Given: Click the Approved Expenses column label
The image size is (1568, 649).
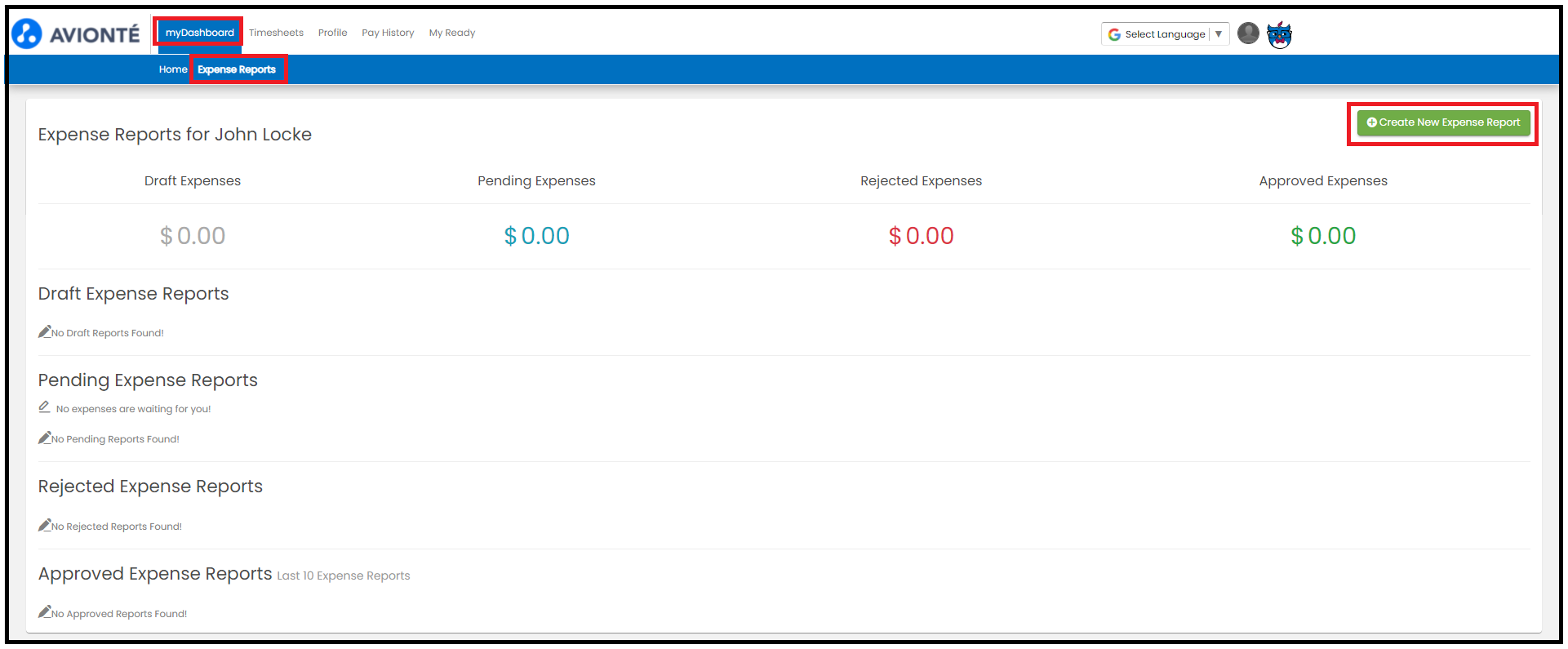Looking at the screenshot, I should pos(1323,181).
